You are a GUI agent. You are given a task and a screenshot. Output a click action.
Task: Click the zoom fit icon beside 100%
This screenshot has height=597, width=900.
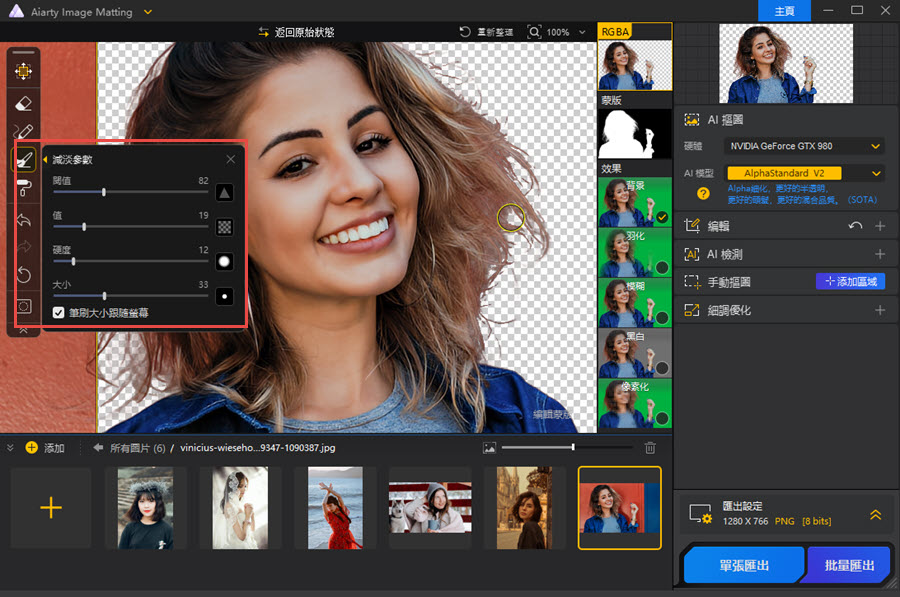point(534,32)
